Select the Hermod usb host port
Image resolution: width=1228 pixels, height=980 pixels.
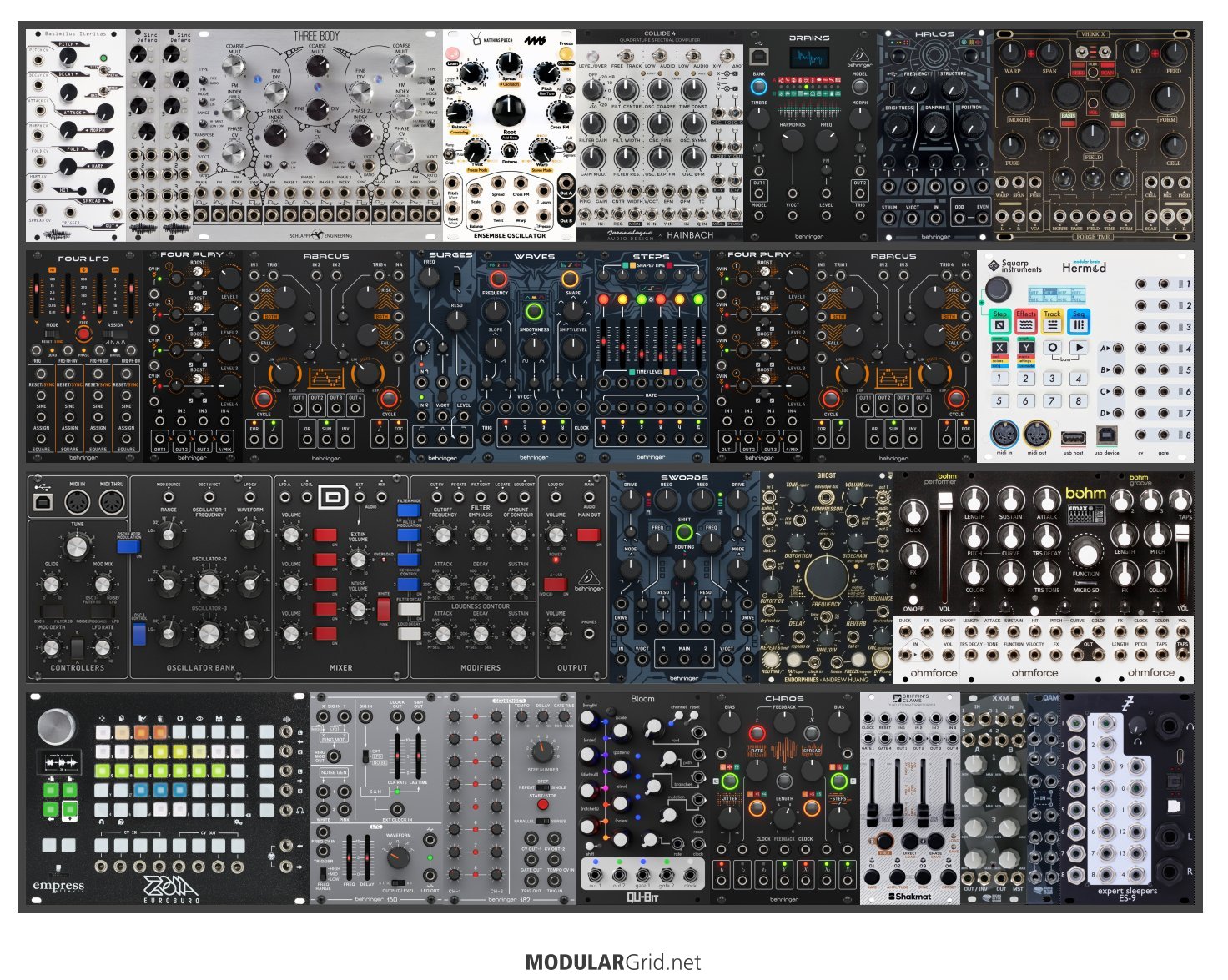[x=1074, y=437]
